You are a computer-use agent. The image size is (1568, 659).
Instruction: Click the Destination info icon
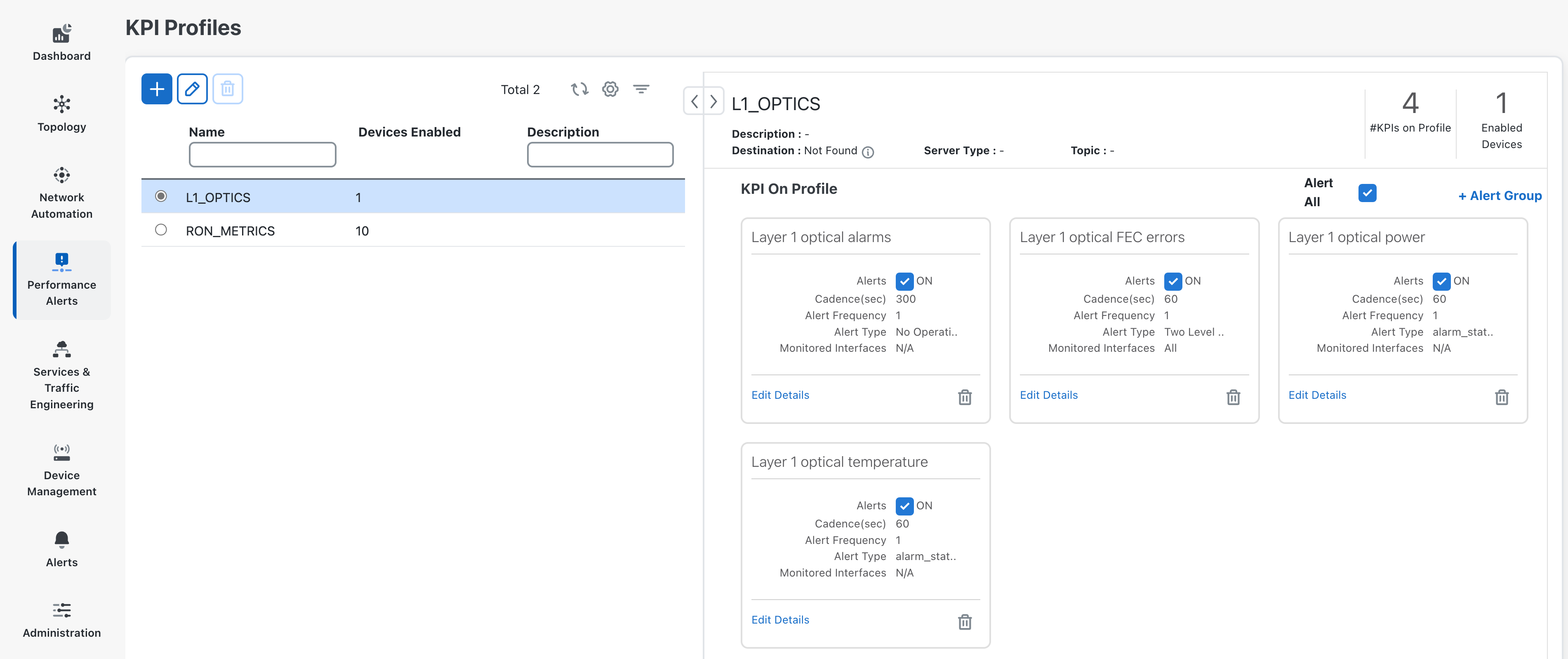868,152
